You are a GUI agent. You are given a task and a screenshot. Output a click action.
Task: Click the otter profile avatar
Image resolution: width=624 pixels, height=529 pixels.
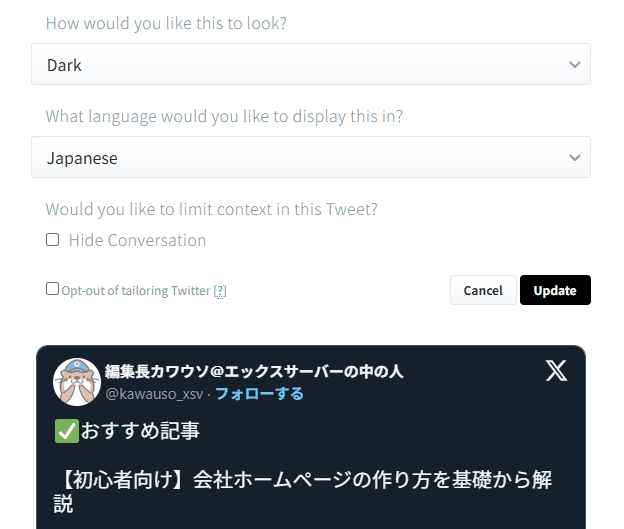[77, 381]
